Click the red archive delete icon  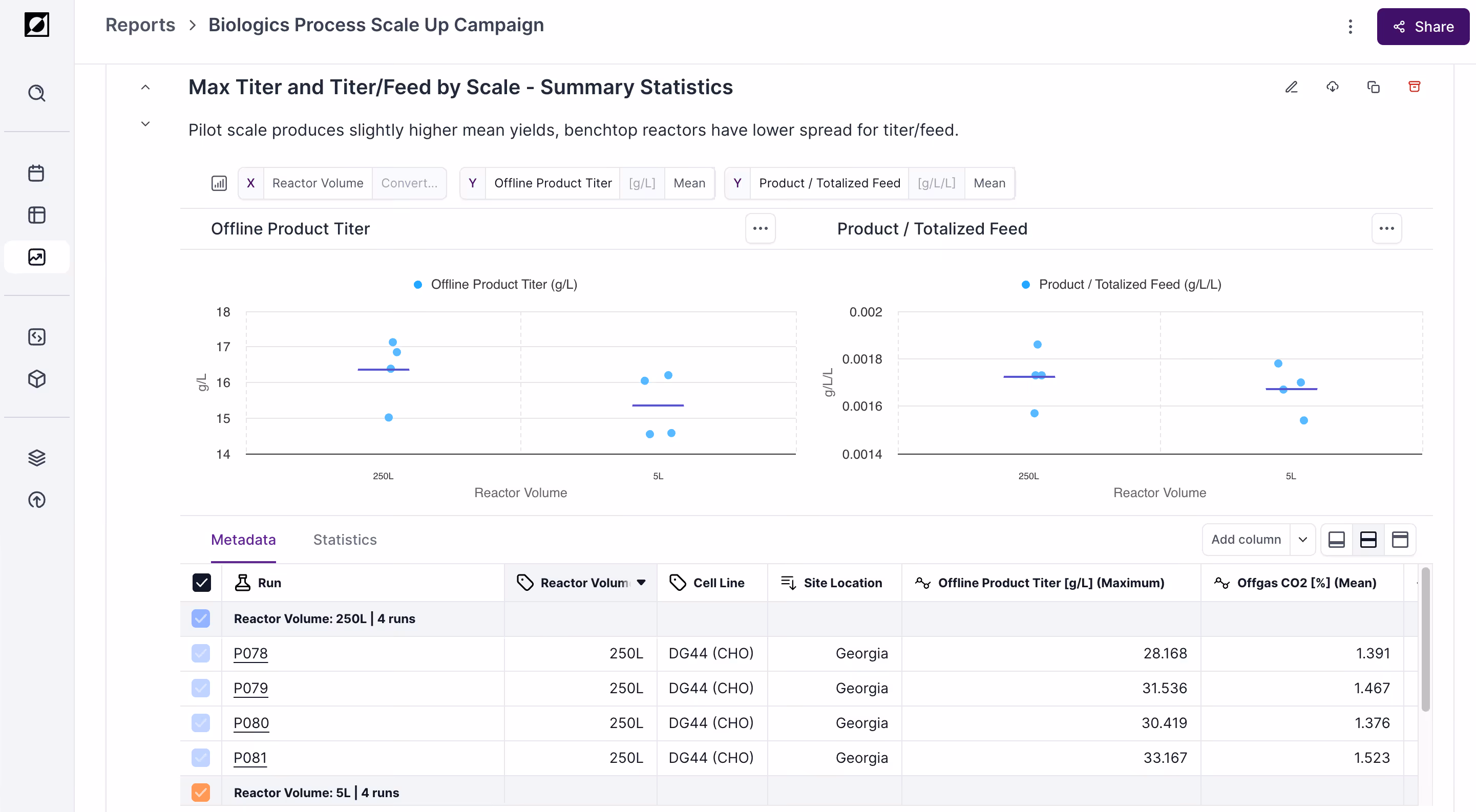pos(1414,87)
